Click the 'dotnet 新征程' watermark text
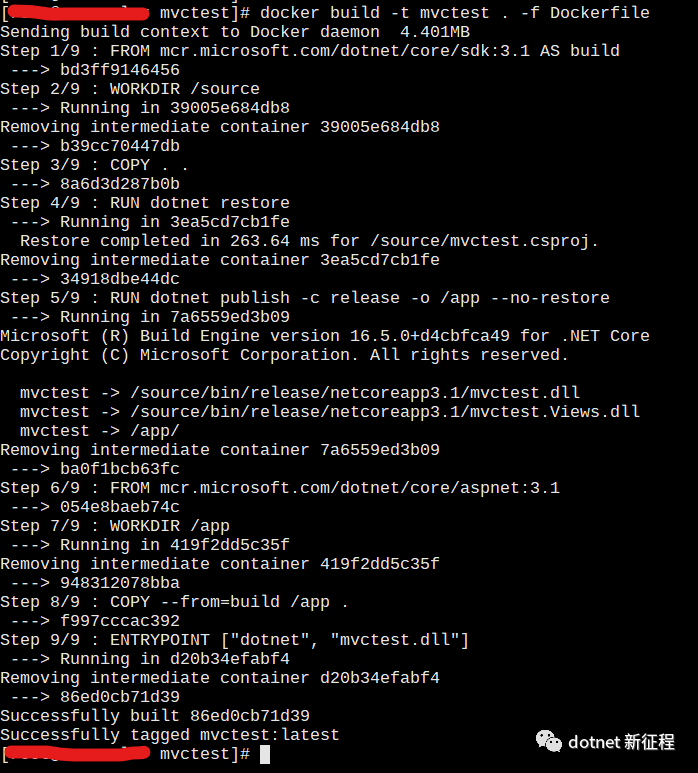 coord(621,742)
